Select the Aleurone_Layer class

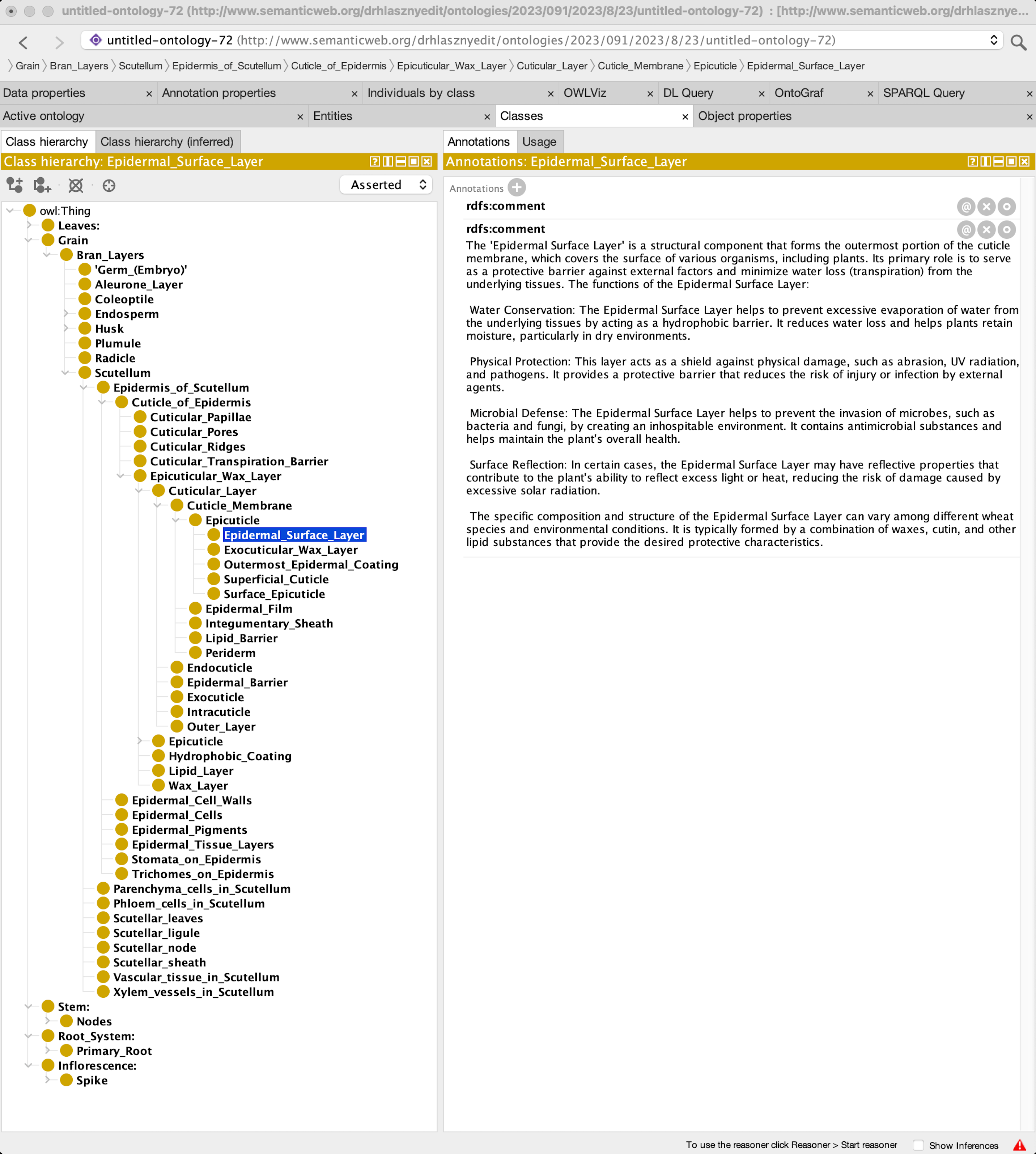tap(138, 285)
